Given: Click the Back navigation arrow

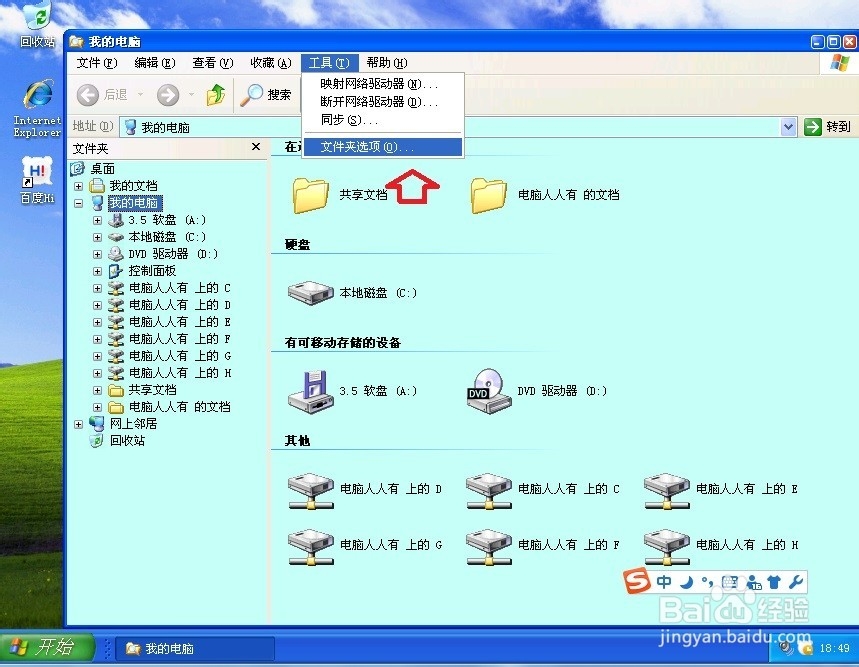Looking at the screenshot, I should (x=87, y=95).
